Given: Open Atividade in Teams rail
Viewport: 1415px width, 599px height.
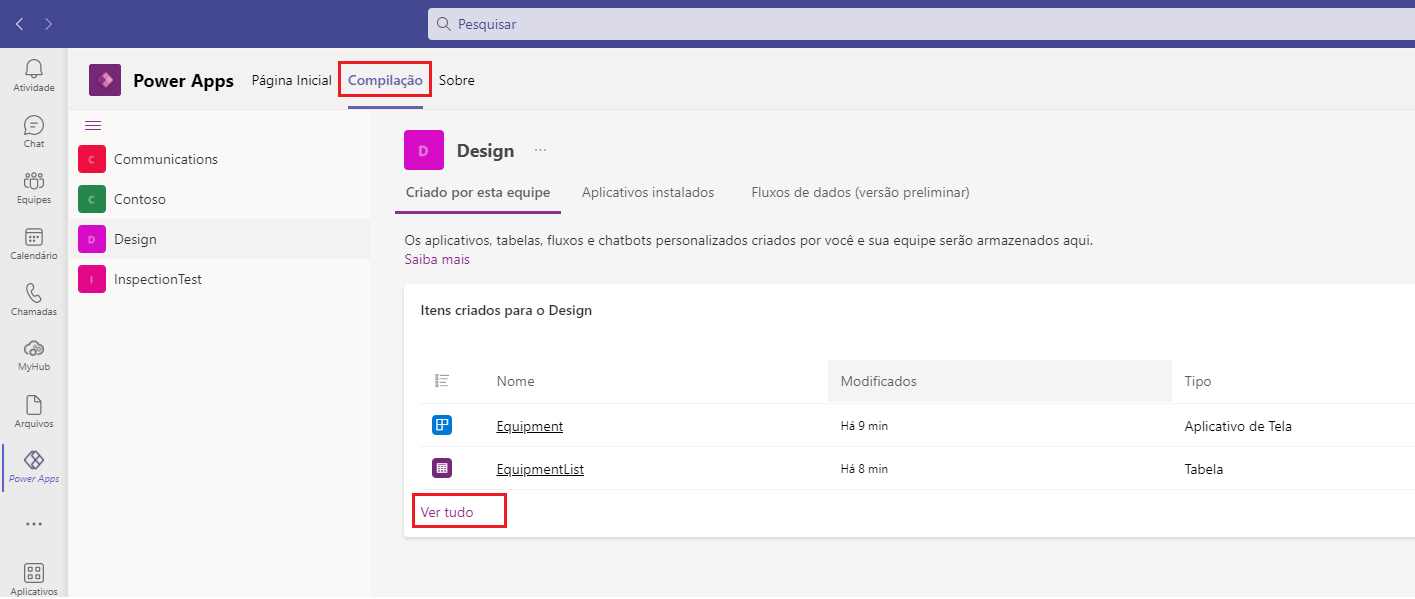Looking at the screenshot, I should 34,75.
